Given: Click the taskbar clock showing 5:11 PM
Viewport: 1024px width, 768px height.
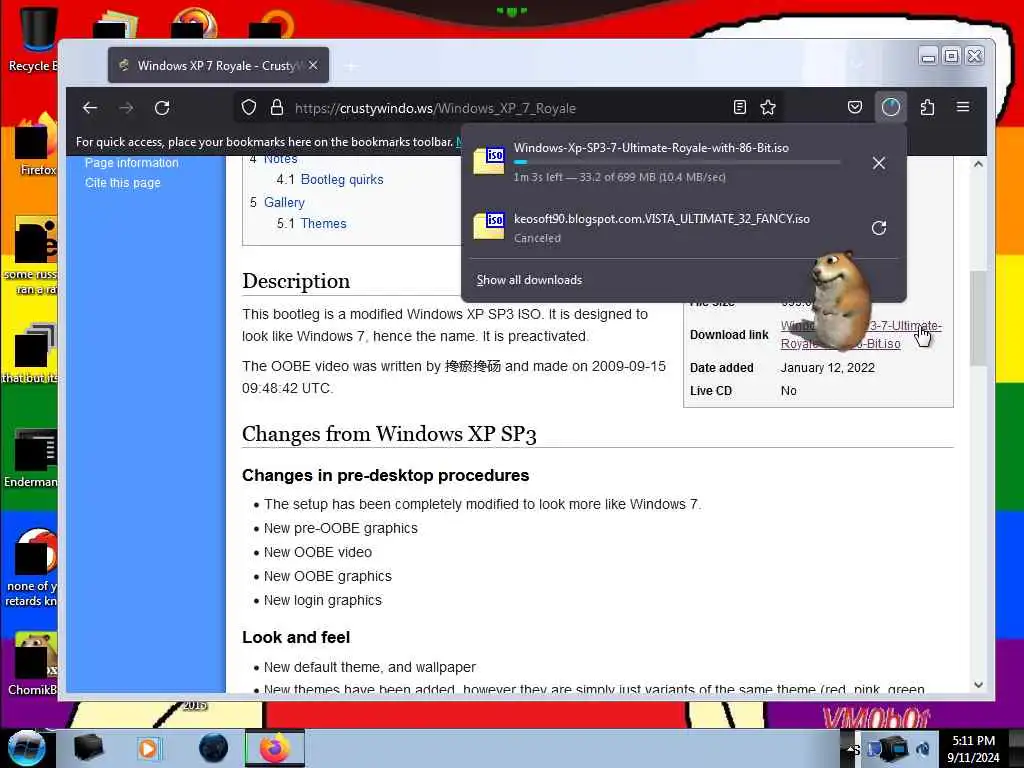Looking at the screenshot, I should 973,749.
